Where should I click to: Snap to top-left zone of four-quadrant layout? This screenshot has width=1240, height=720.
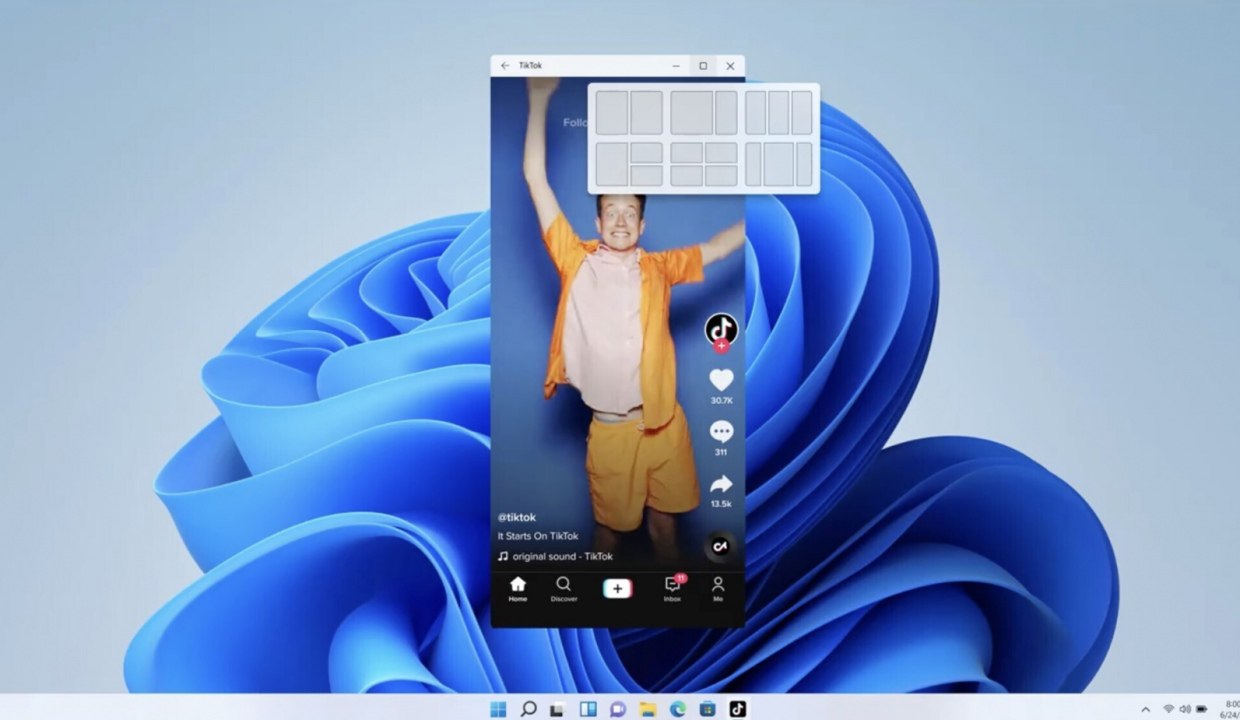coord(687,153)
